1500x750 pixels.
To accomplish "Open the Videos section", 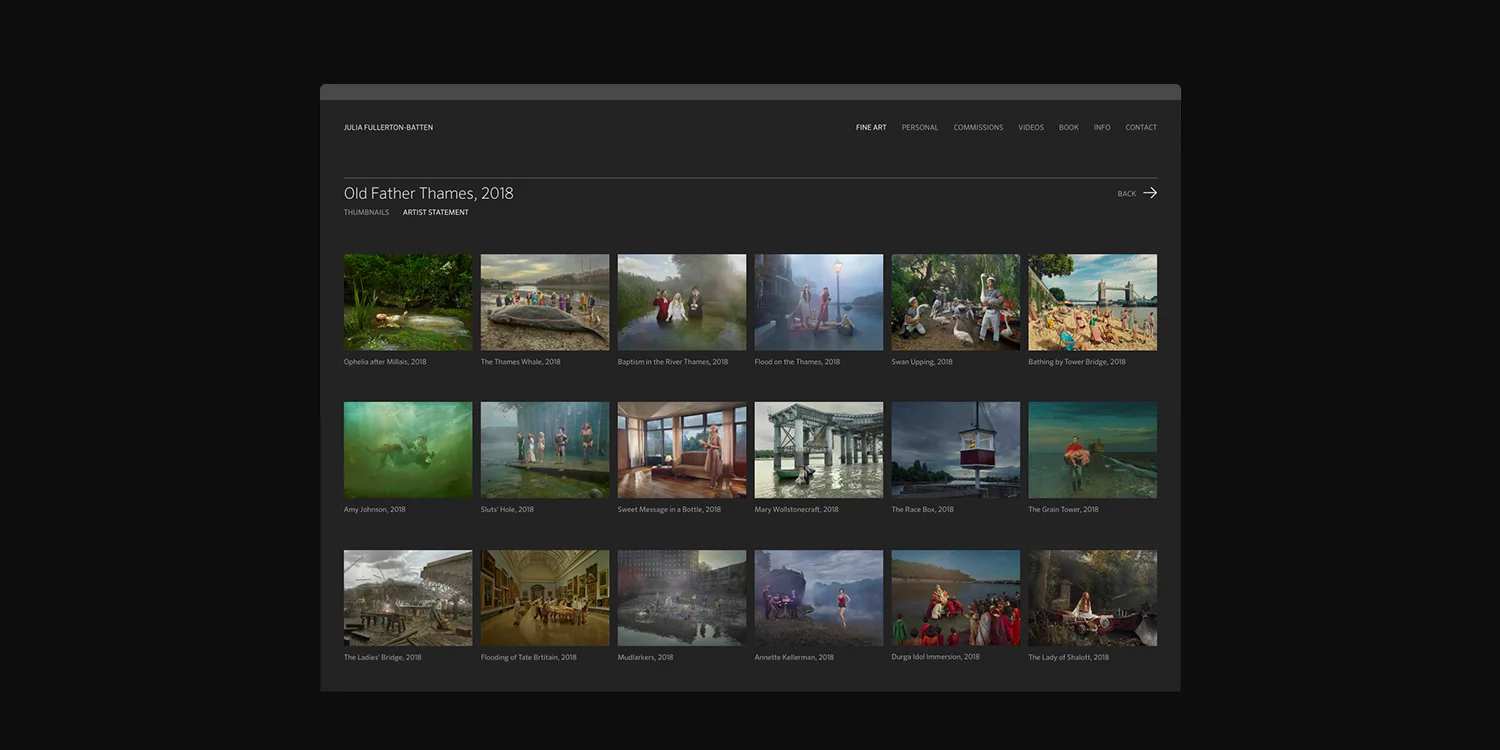I will pos(1031,128).
